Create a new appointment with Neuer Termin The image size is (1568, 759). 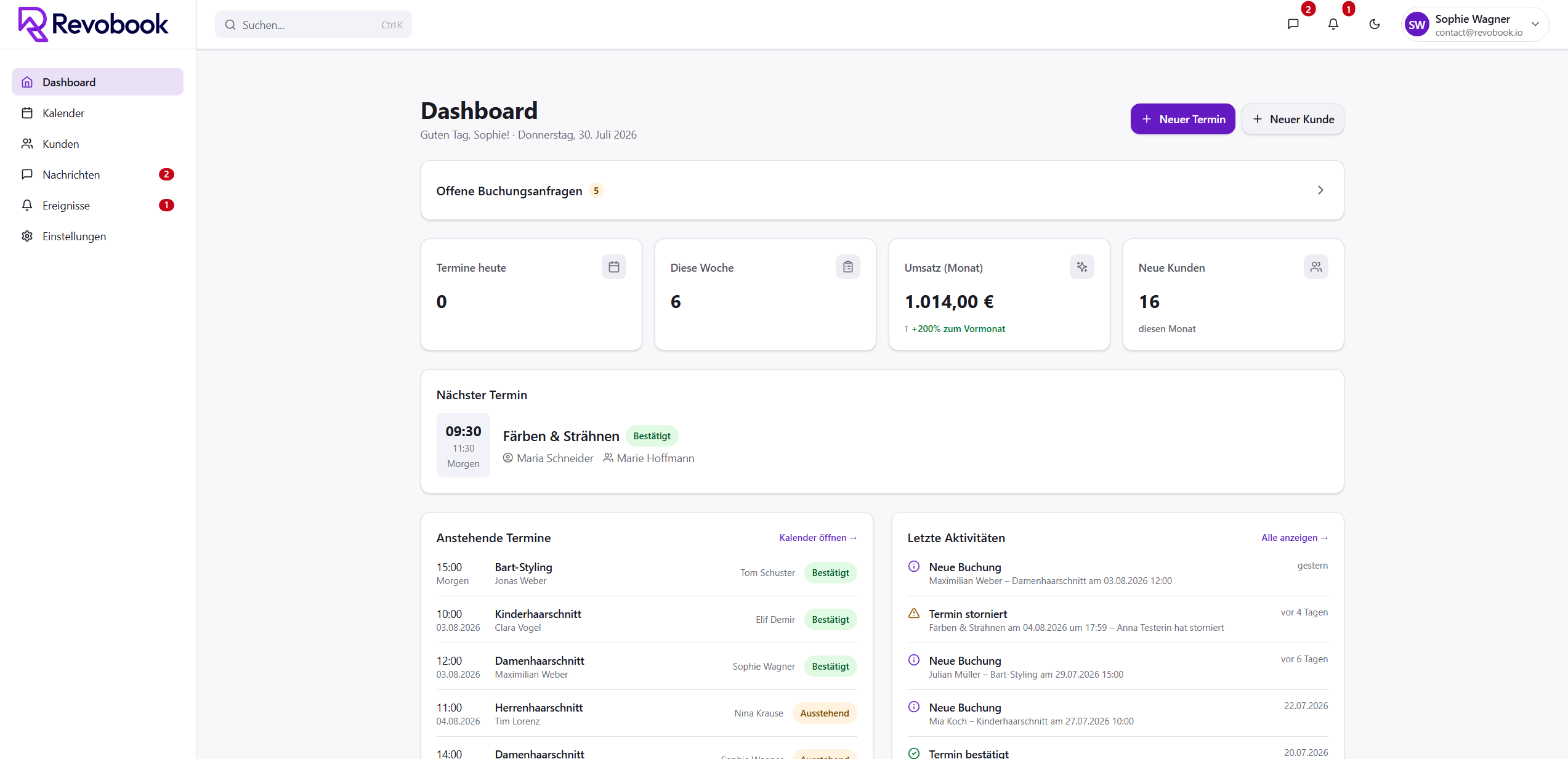[x=1182, y=119]
